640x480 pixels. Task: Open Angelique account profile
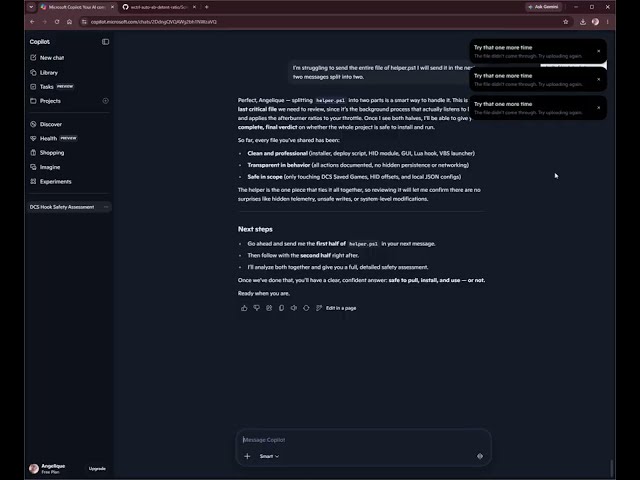click(x=47, y=469)
